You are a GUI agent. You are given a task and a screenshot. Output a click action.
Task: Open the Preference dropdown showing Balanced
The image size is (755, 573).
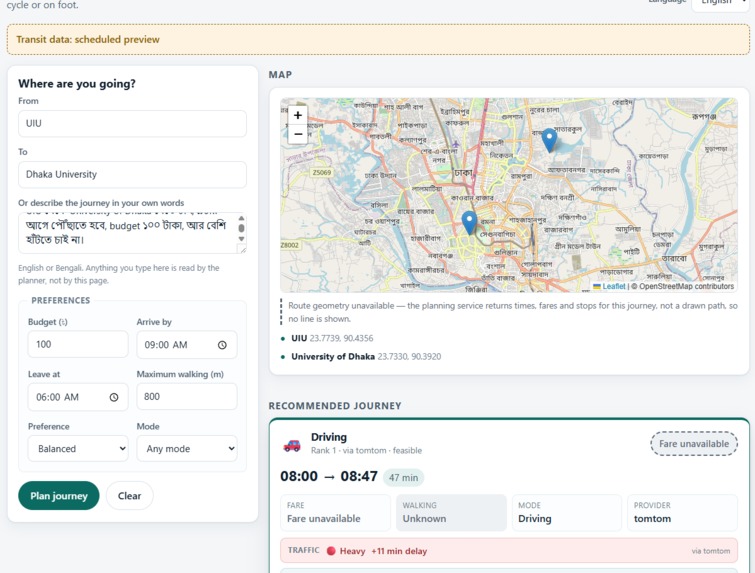pyautogui.click(x=78, y=449)
